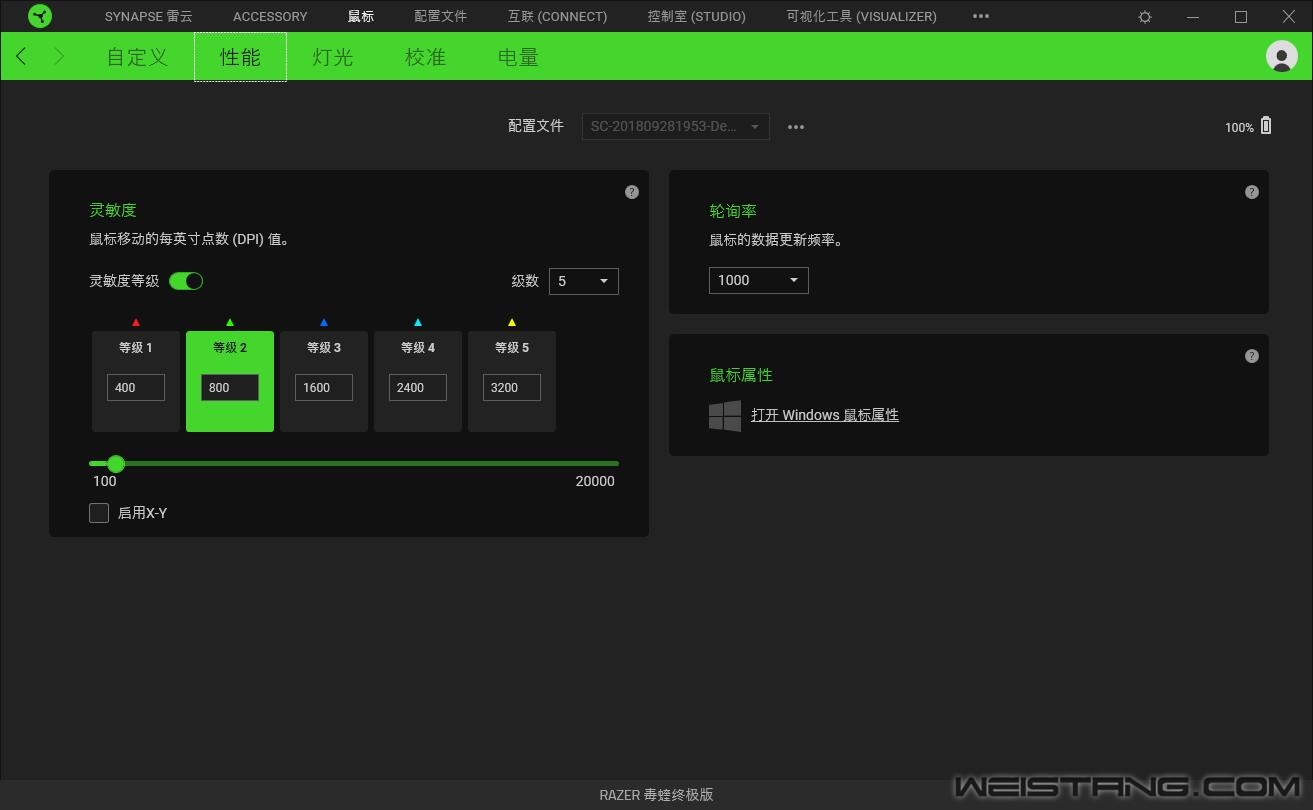This screenshot has width=1313, height=810.
Task: Open help for the 鼠标属性 panel
Action: [1252, 356]
